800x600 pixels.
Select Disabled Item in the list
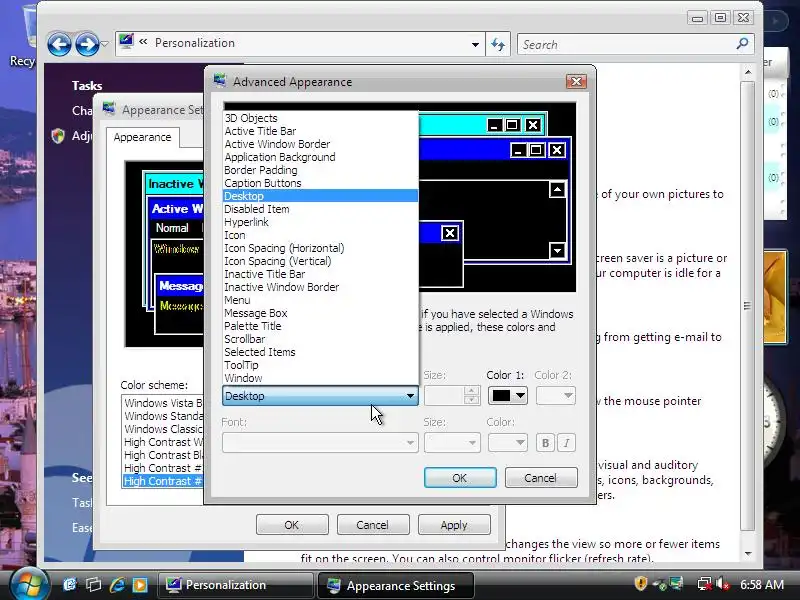(x=320, y=209)
